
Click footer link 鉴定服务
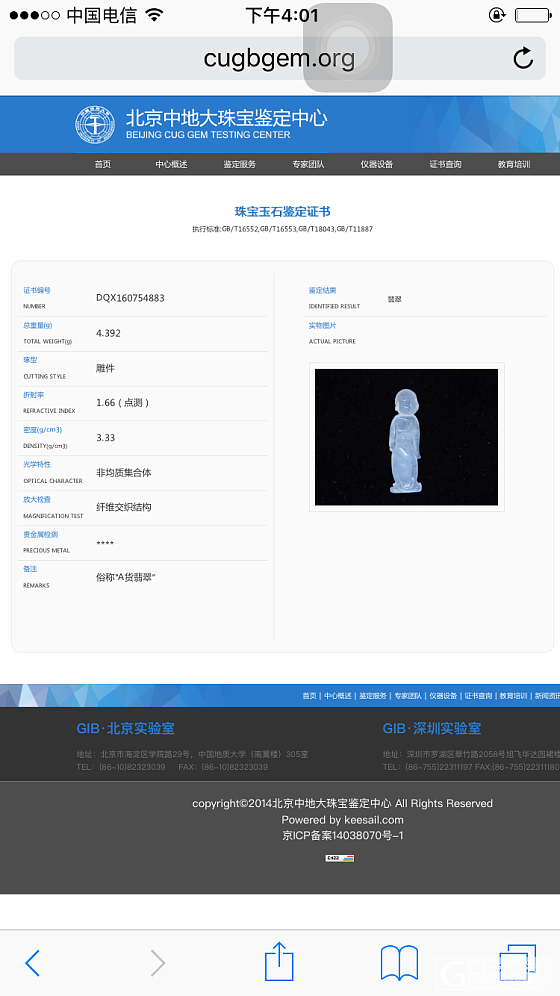[x=373, y=696]
